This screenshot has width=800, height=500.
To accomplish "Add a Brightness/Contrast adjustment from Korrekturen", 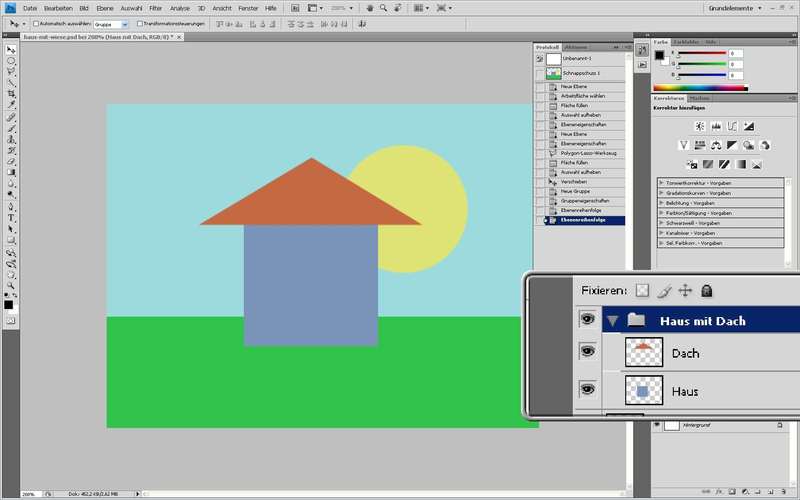I will (x=699, y=125).
